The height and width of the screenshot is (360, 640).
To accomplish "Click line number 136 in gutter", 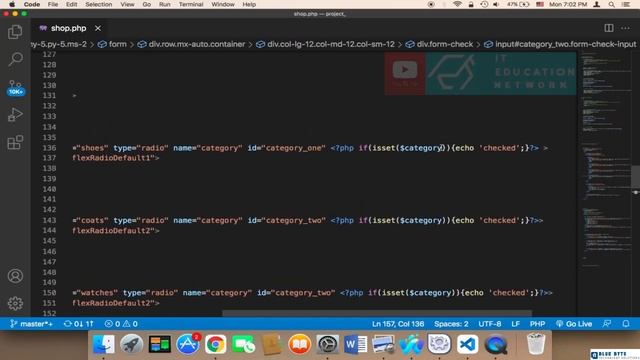I will click(49, 148).
